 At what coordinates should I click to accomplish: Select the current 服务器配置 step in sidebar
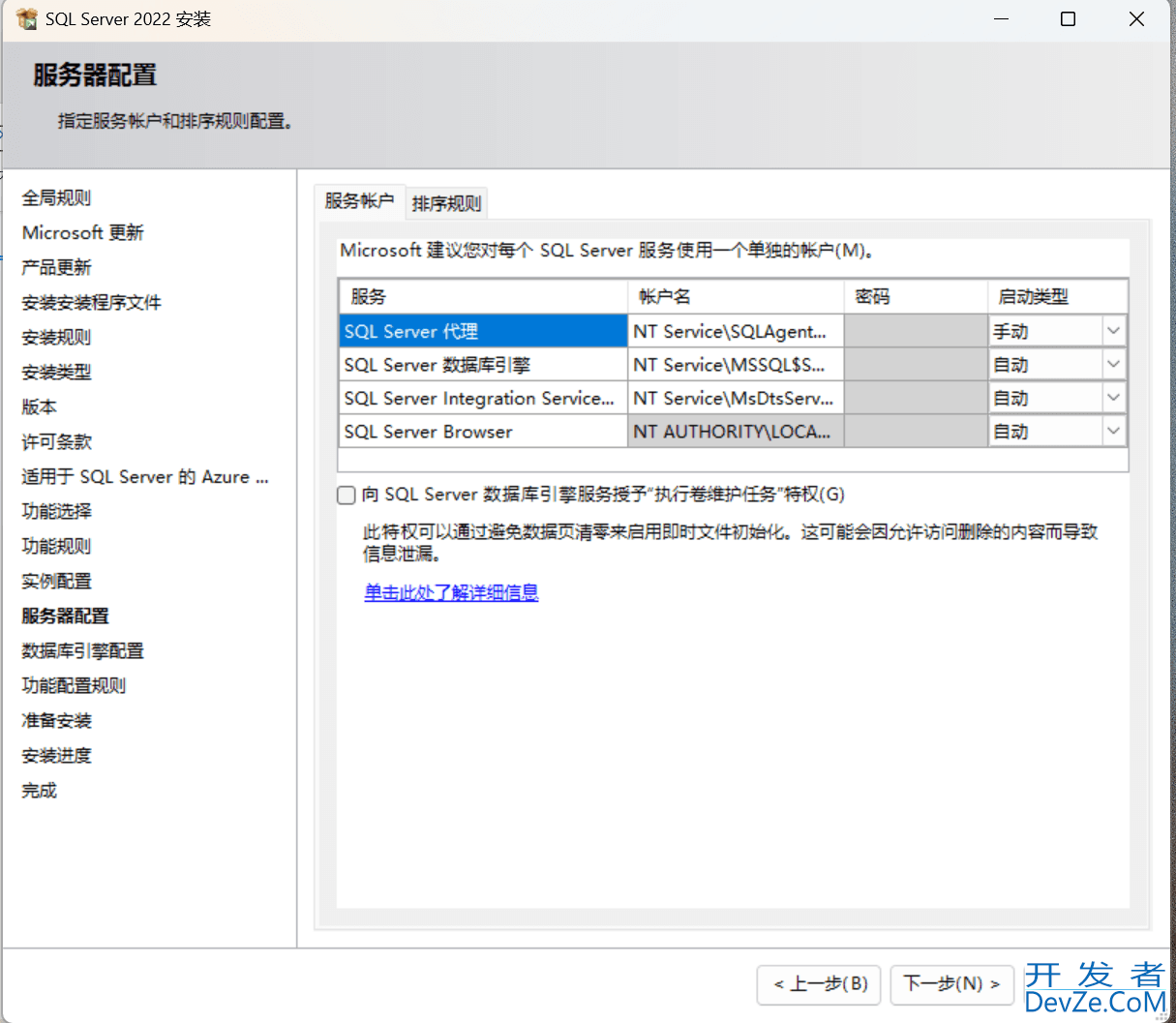coord(65,616)
